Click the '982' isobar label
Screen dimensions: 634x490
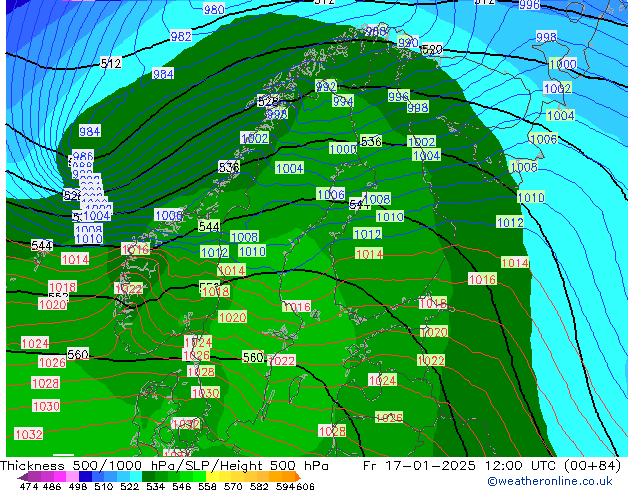coord(181,36)
